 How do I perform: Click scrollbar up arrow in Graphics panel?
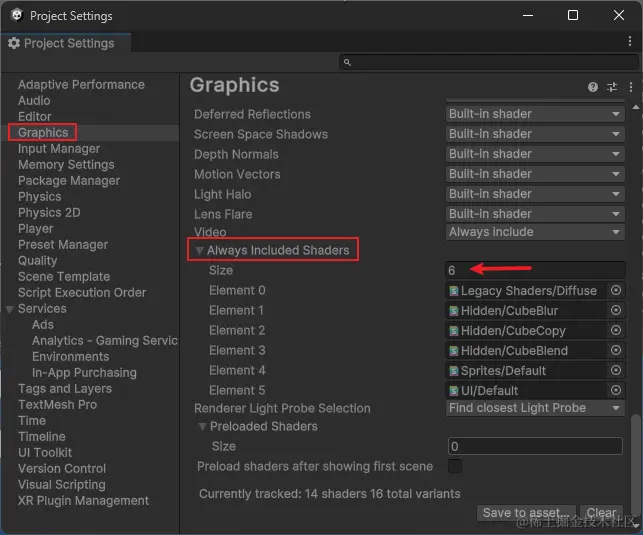pyautogui.click(x=636, y=107)
